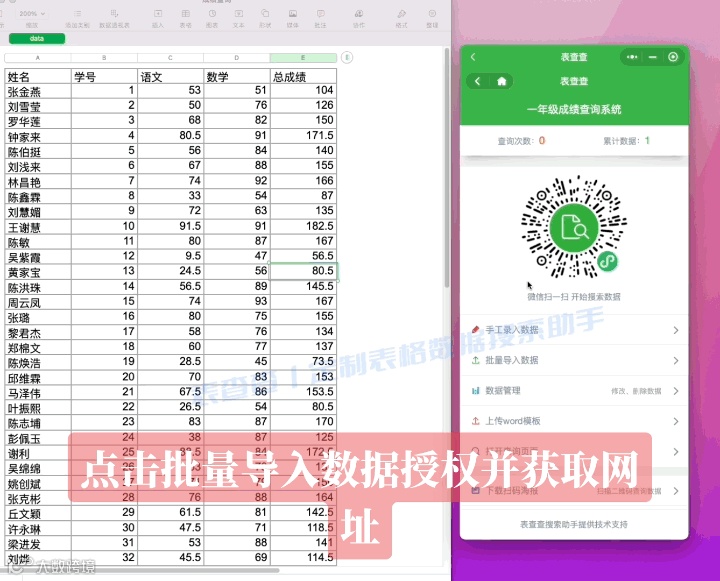This screenshot has height=581, width=720.
Task: Open 批量导入数据 batch import option
Action: coord(574,360)
